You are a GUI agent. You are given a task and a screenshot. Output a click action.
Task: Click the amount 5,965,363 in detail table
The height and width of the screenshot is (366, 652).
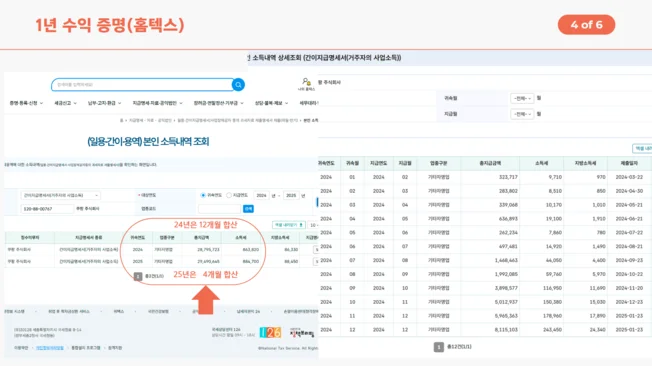pyautogui.click(x=506, y=316)
